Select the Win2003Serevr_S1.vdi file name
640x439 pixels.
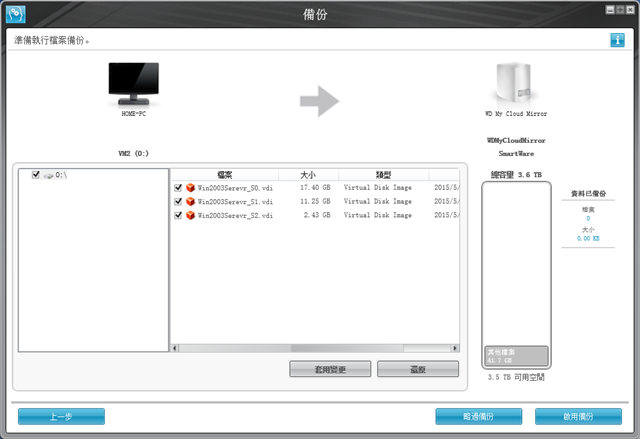tap(235, 202)
